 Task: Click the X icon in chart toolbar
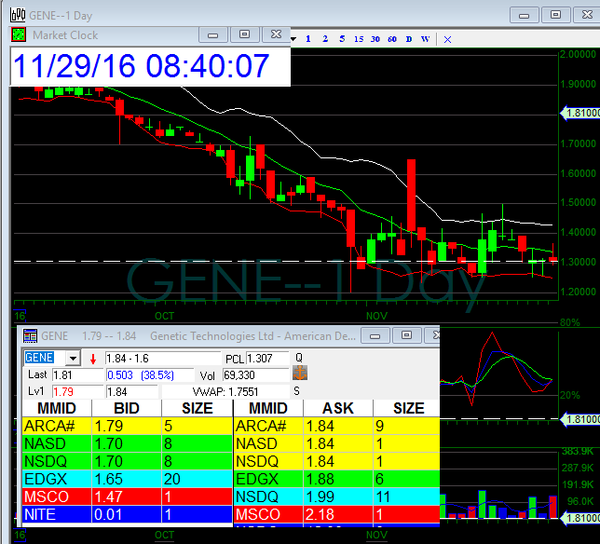pos(447,39)
